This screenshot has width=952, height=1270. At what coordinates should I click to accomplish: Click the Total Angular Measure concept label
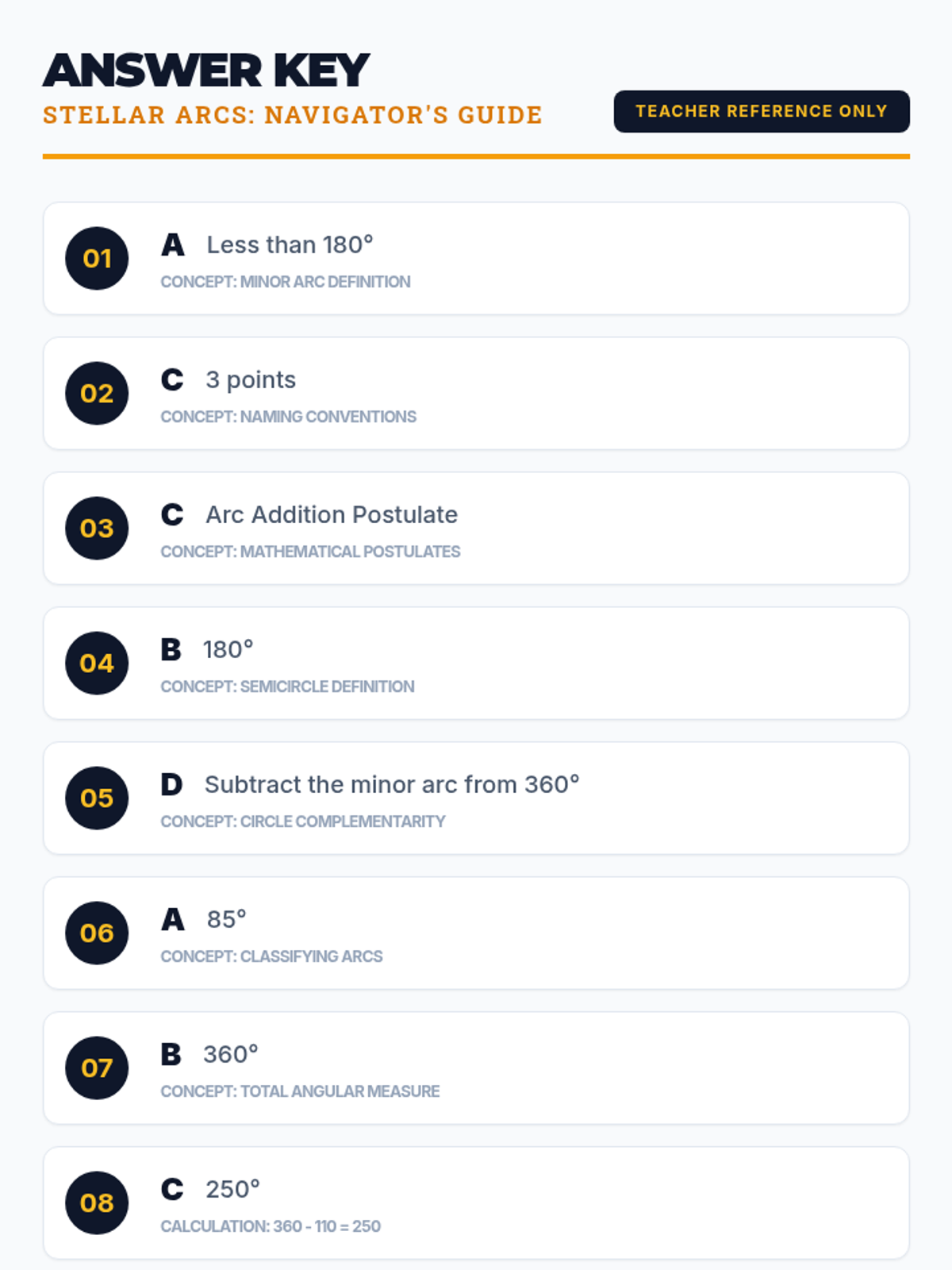click(x=300, y=1091)
